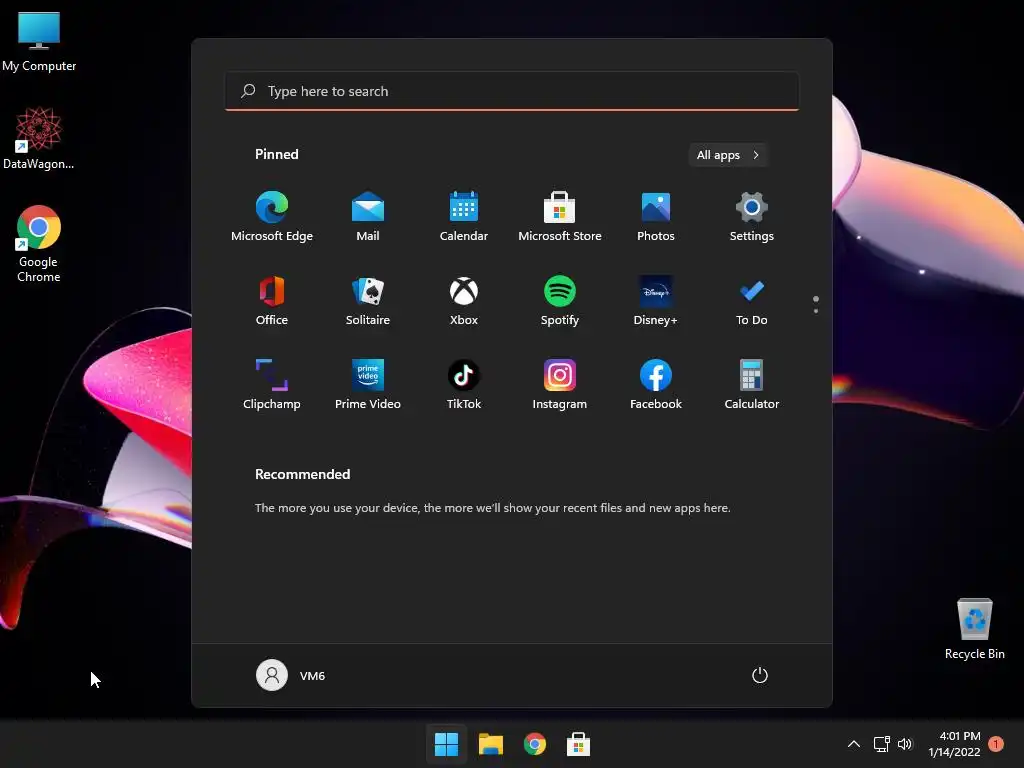Click the Type here to search field

coord(512,91)
